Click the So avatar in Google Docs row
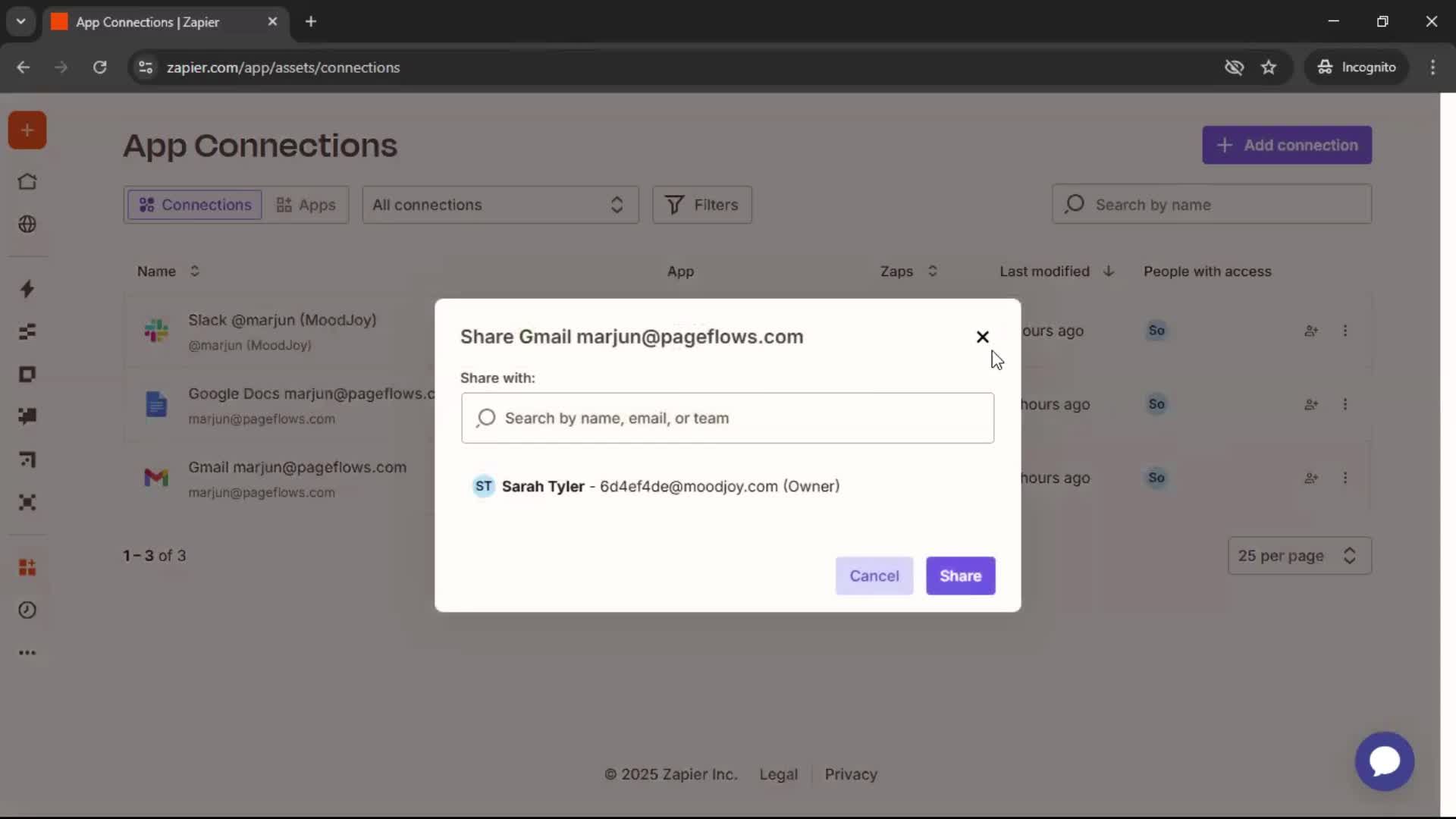The width and height of the screenshot is (1456, 819). (x=1156, y=404)
